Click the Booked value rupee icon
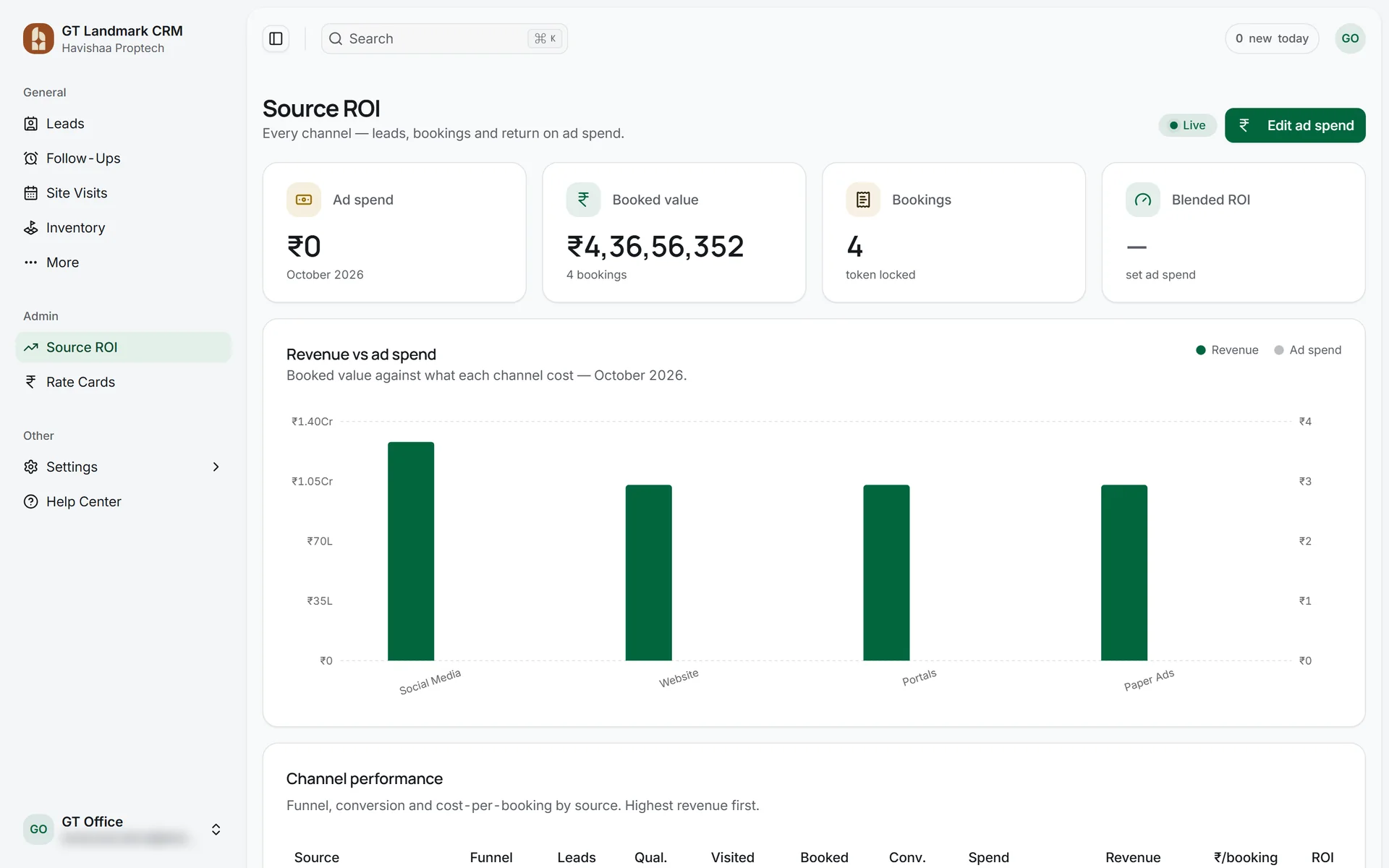 tap(583, 200)
